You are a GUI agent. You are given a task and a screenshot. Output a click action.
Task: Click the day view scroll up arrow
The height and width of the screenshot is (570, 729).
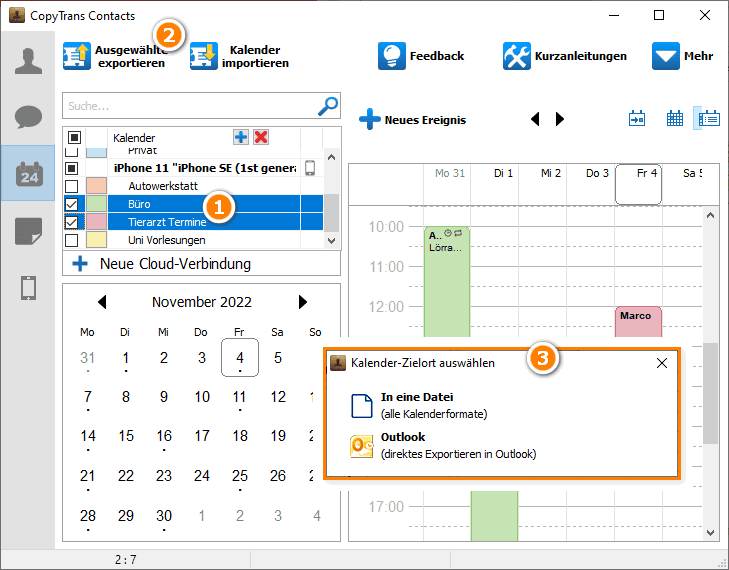pos(710,215)
